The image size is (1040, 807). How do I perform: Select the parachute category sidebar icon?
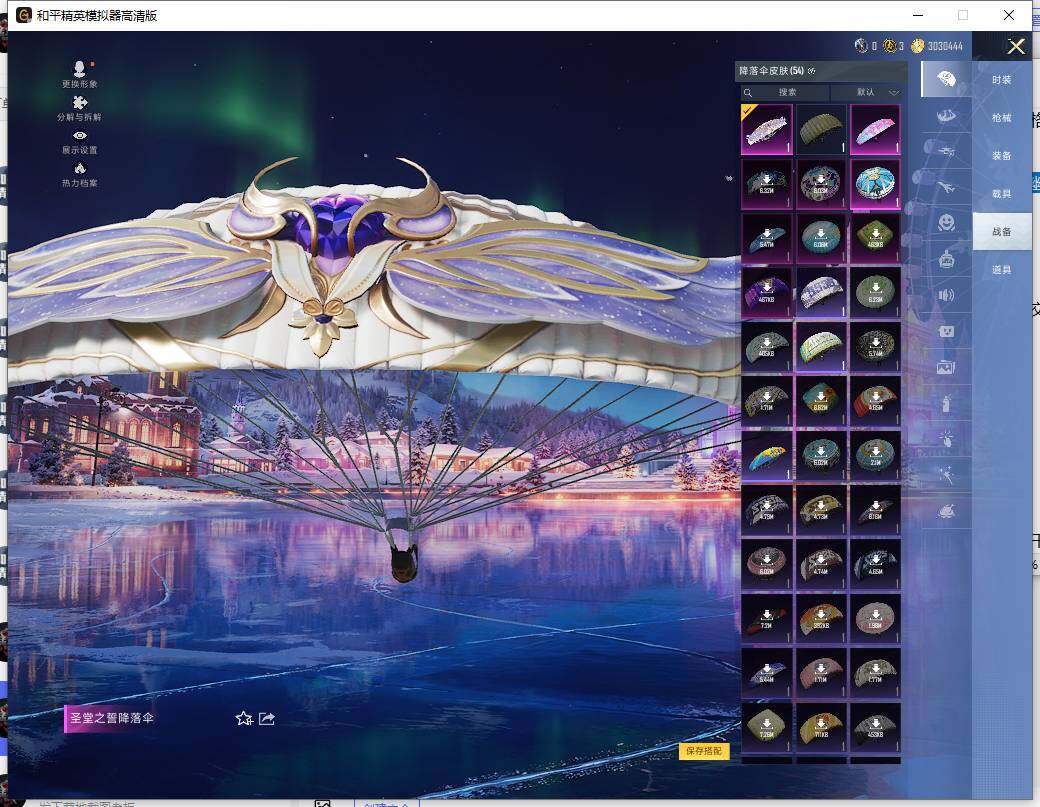pyautogui.click(x=946, y=79)
